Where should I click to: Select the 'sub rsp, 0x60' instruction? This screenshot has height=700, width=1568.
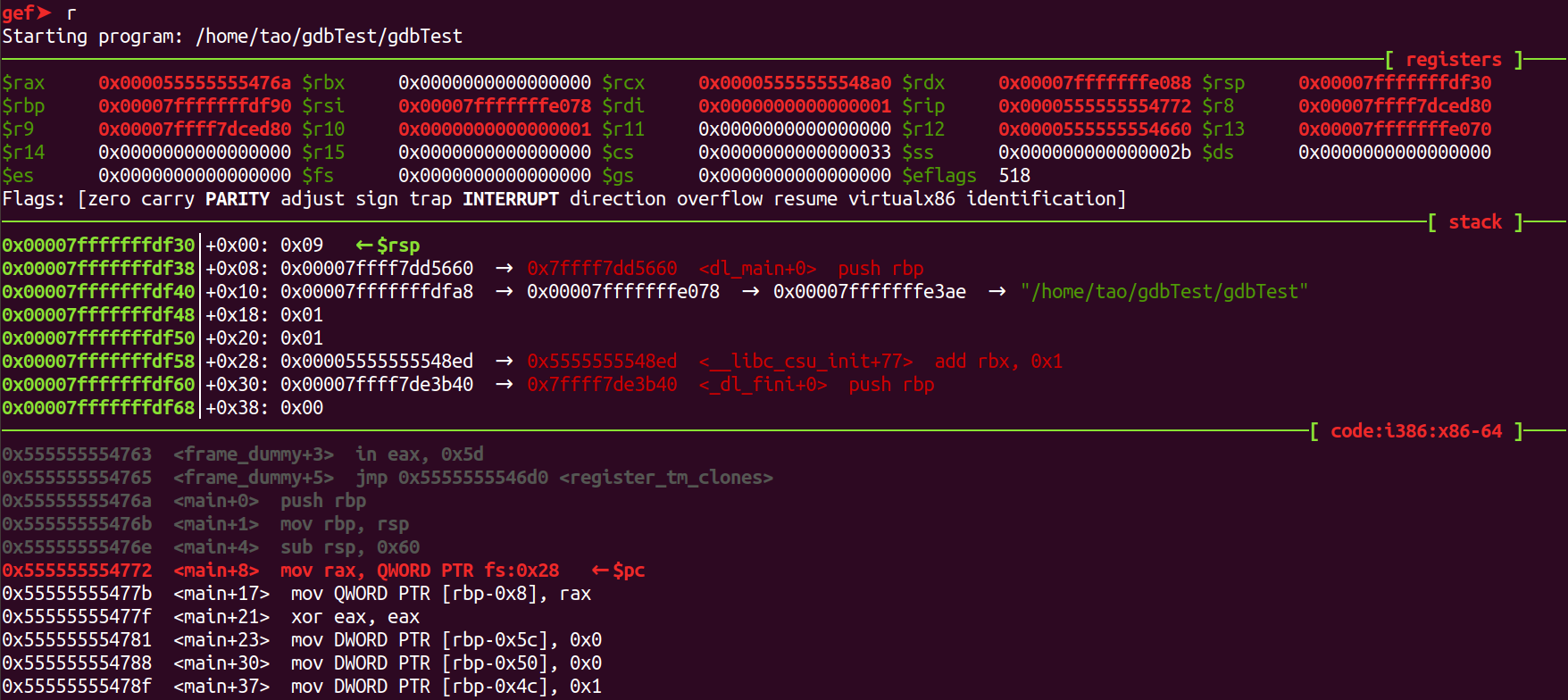coord(350,546)
